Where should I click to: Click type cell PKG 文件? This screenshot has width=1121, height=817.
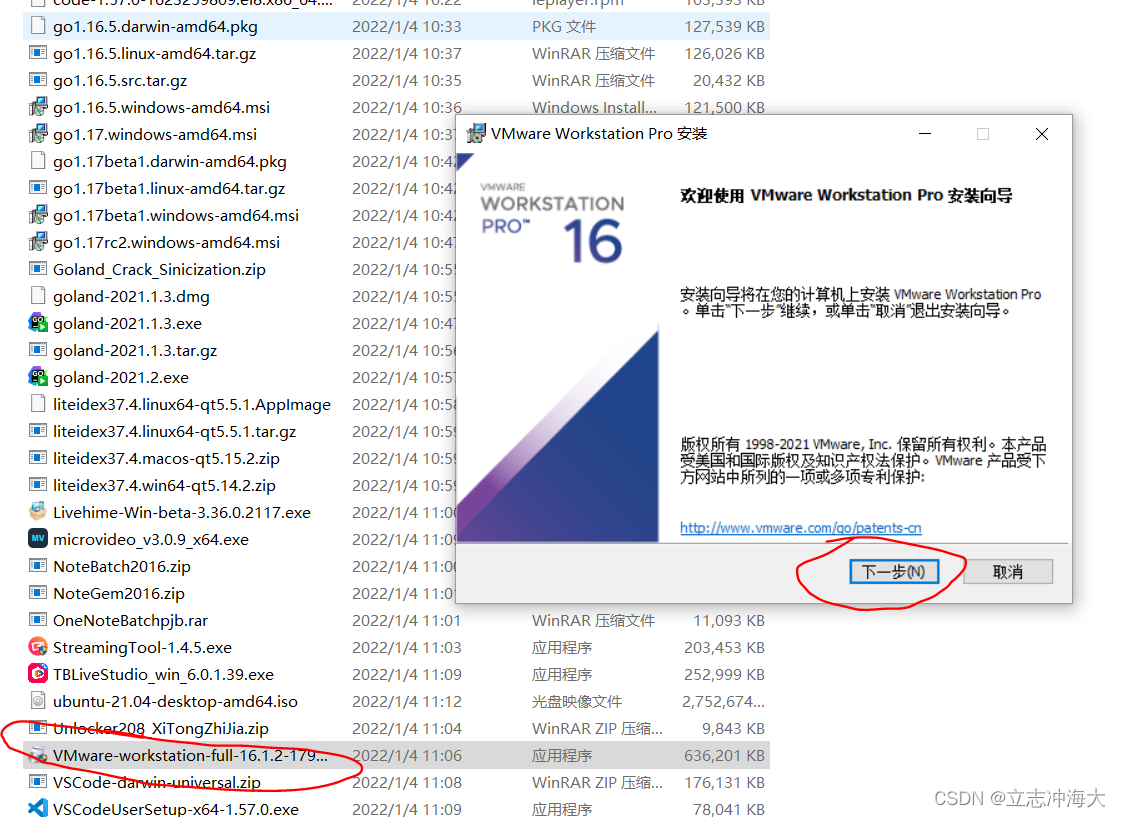pos(563,26)
